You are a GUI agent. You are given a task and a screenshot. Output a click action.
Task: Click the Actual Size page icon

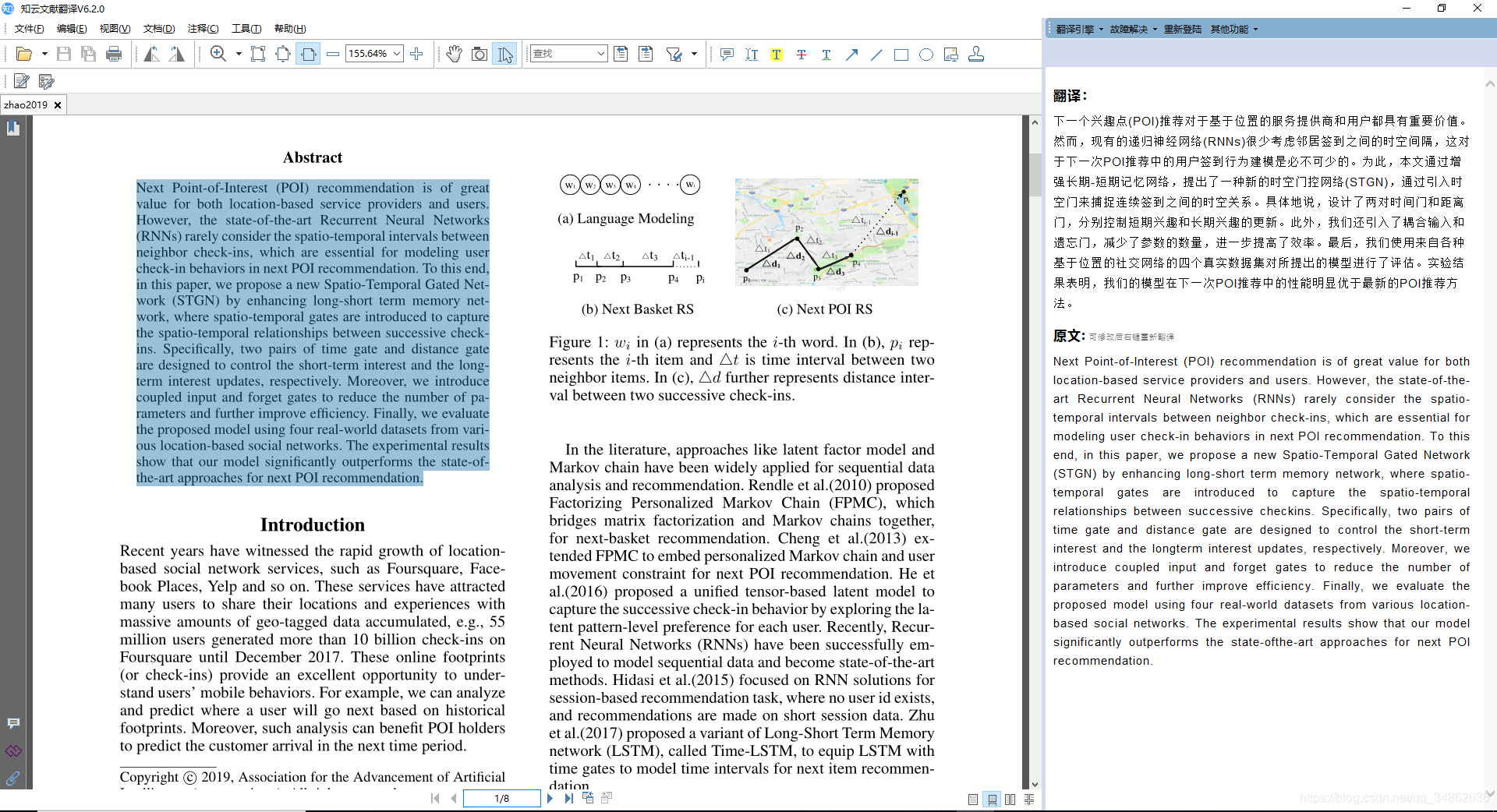point(258,54)
